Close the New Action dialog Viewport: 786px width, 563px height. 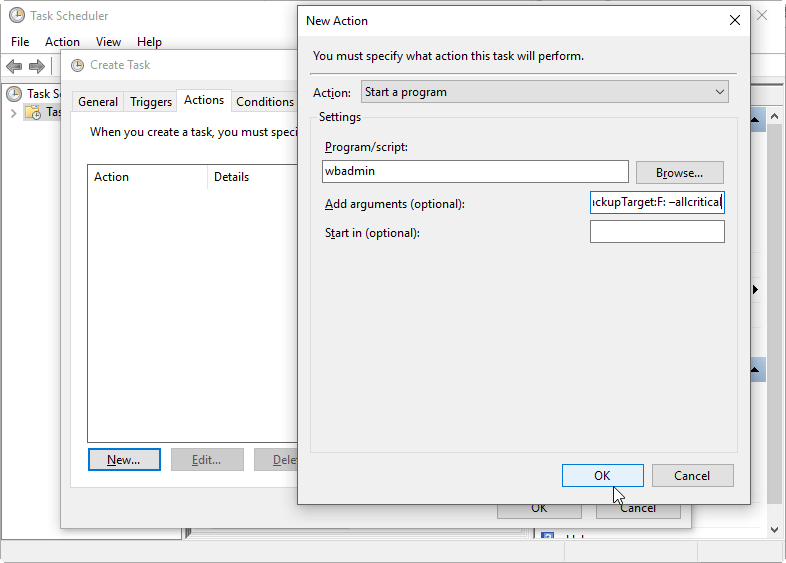pyautogui.click(x=734, y=21)
